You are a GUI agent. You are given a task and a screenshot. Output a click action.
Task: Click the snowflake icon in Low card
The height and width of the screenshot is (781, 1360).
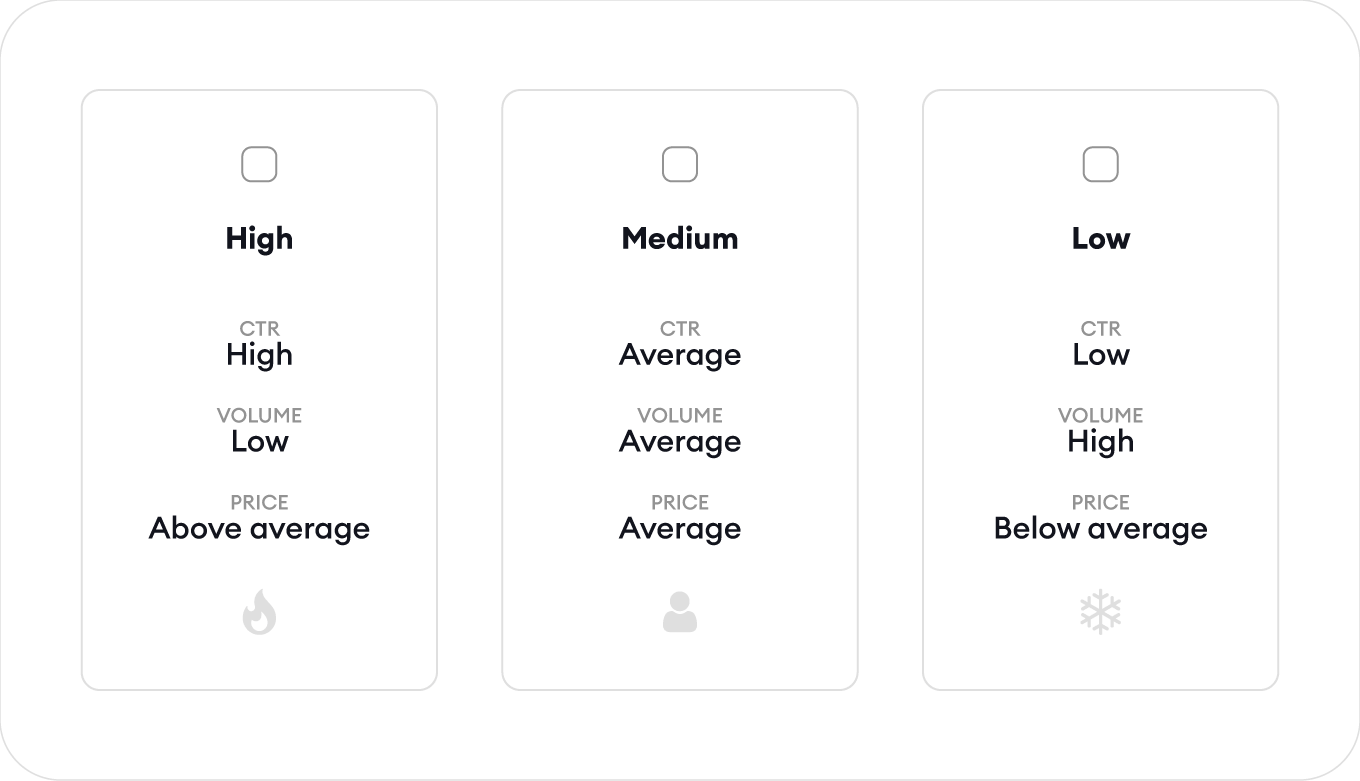pos(1101,612)
